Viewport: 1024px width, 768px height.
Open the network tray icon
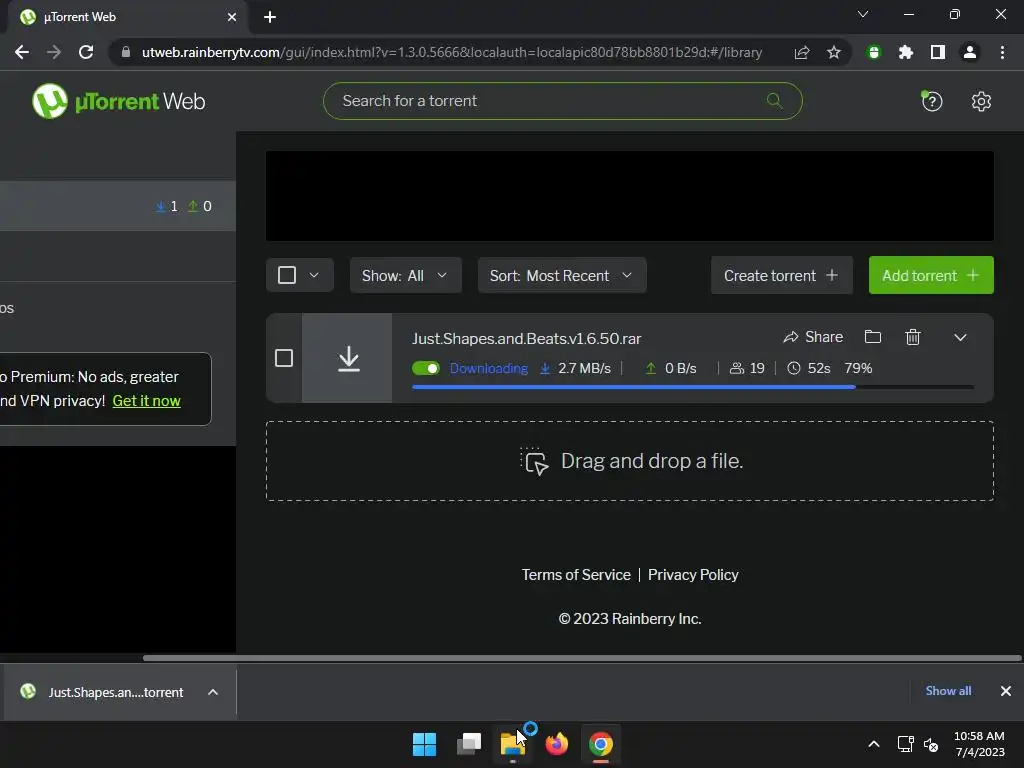[905, 744]
